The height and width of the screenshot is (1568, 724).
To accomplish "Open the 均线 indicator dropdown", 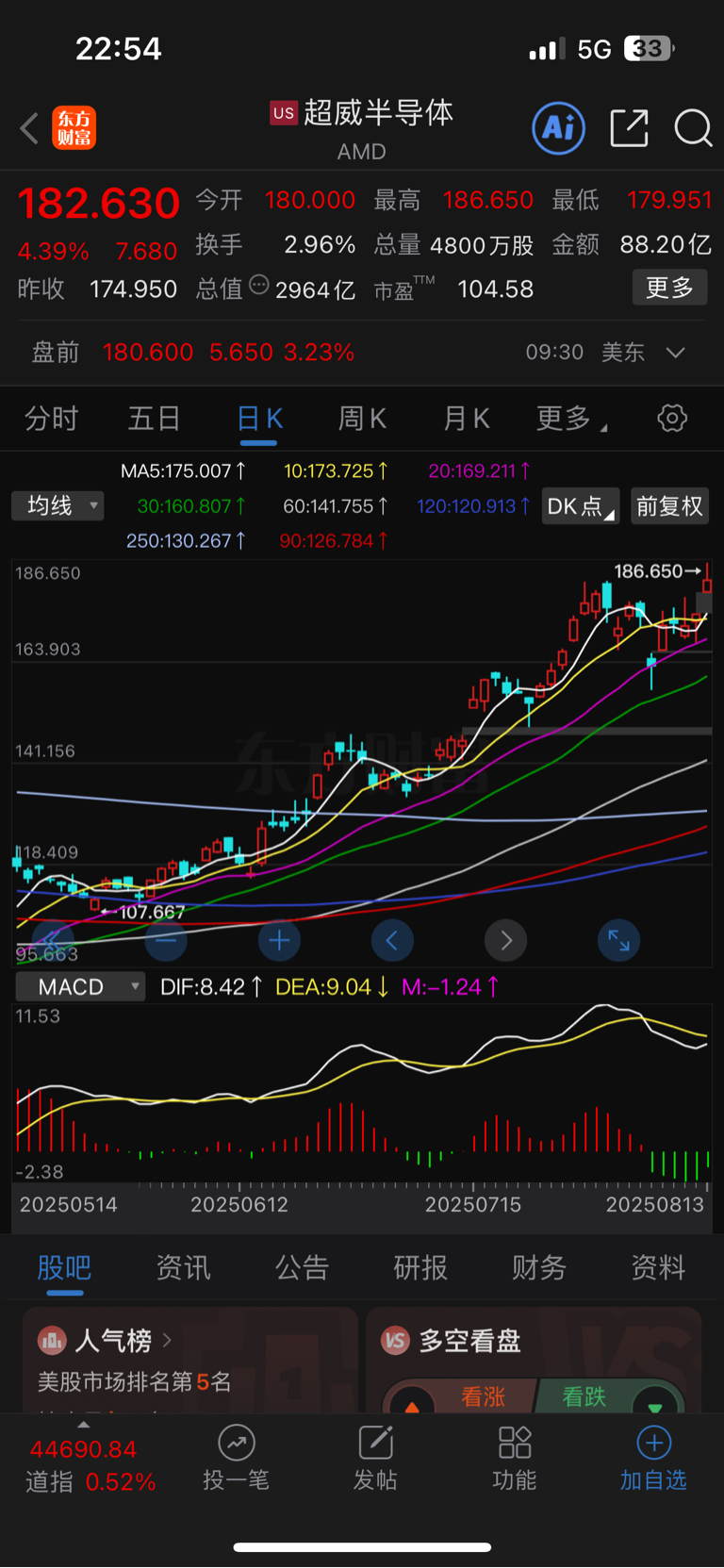I will click(x=58, y=506).
